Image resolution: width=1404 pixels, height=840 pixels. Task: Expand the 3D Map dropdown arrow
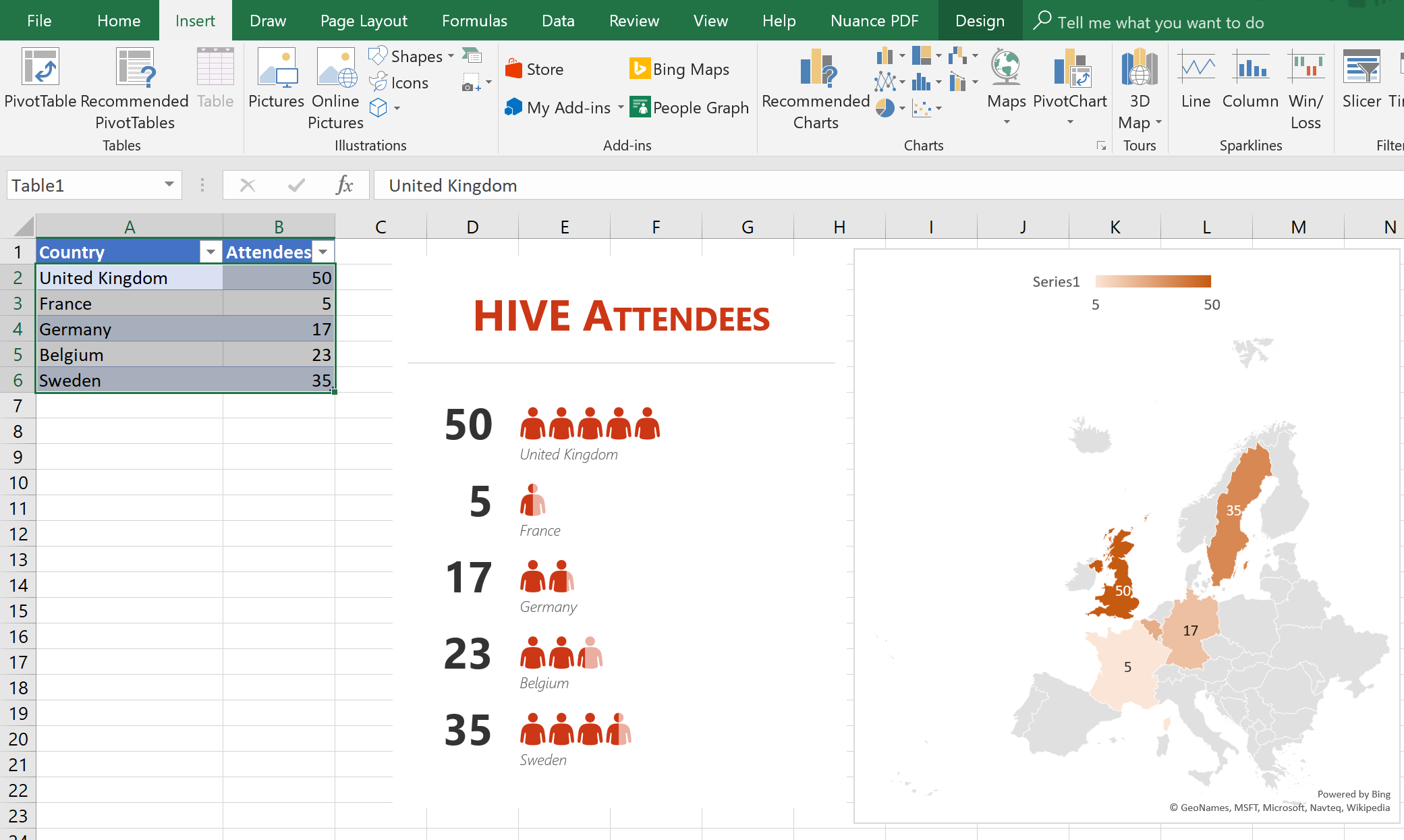point(1158,122)
